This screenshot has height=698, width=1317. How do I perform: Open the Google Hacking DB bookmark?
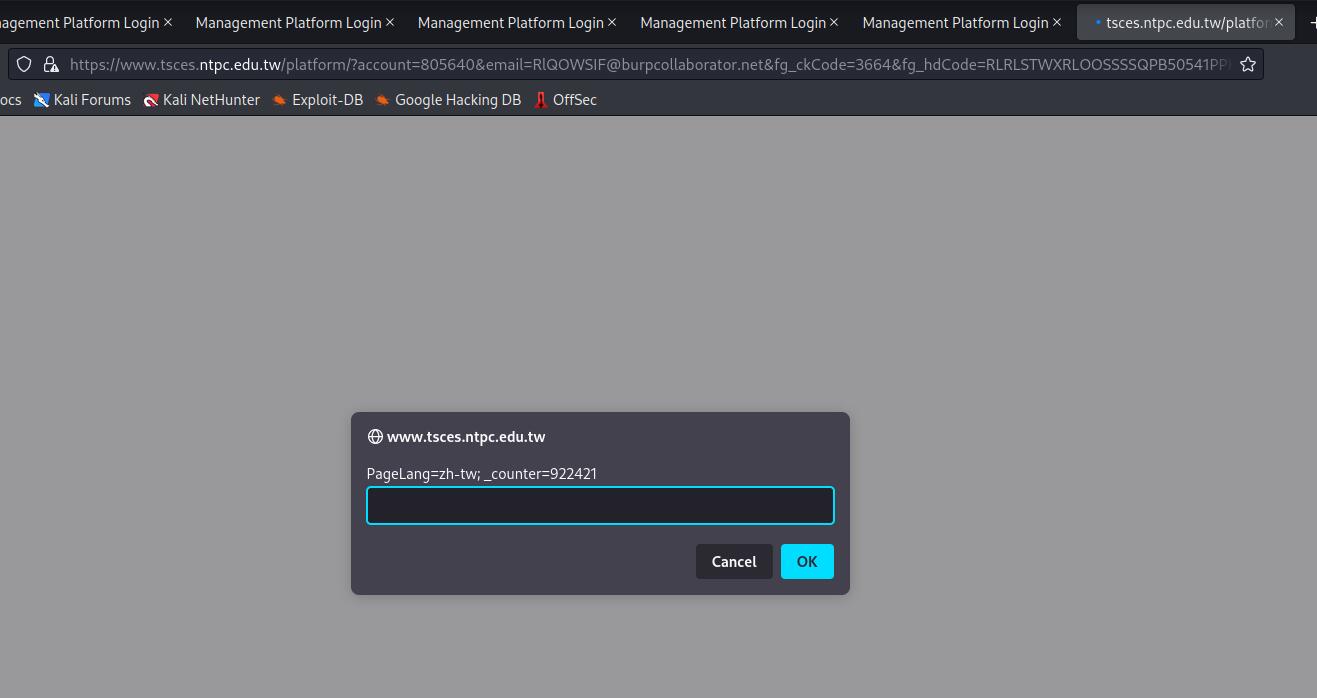(448, 99)
